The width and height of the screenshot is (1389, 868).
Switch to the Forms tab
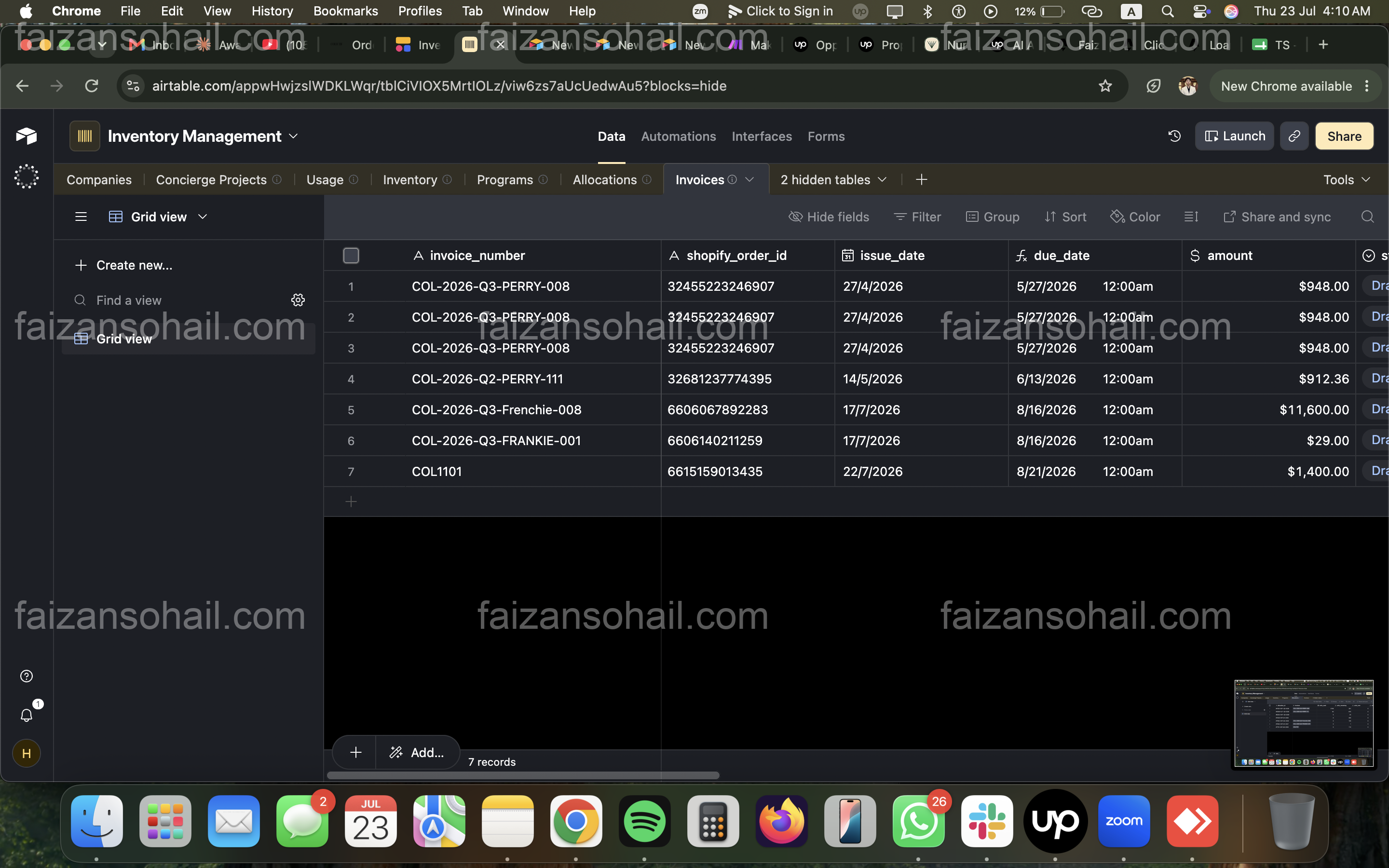tap(826, 136)
